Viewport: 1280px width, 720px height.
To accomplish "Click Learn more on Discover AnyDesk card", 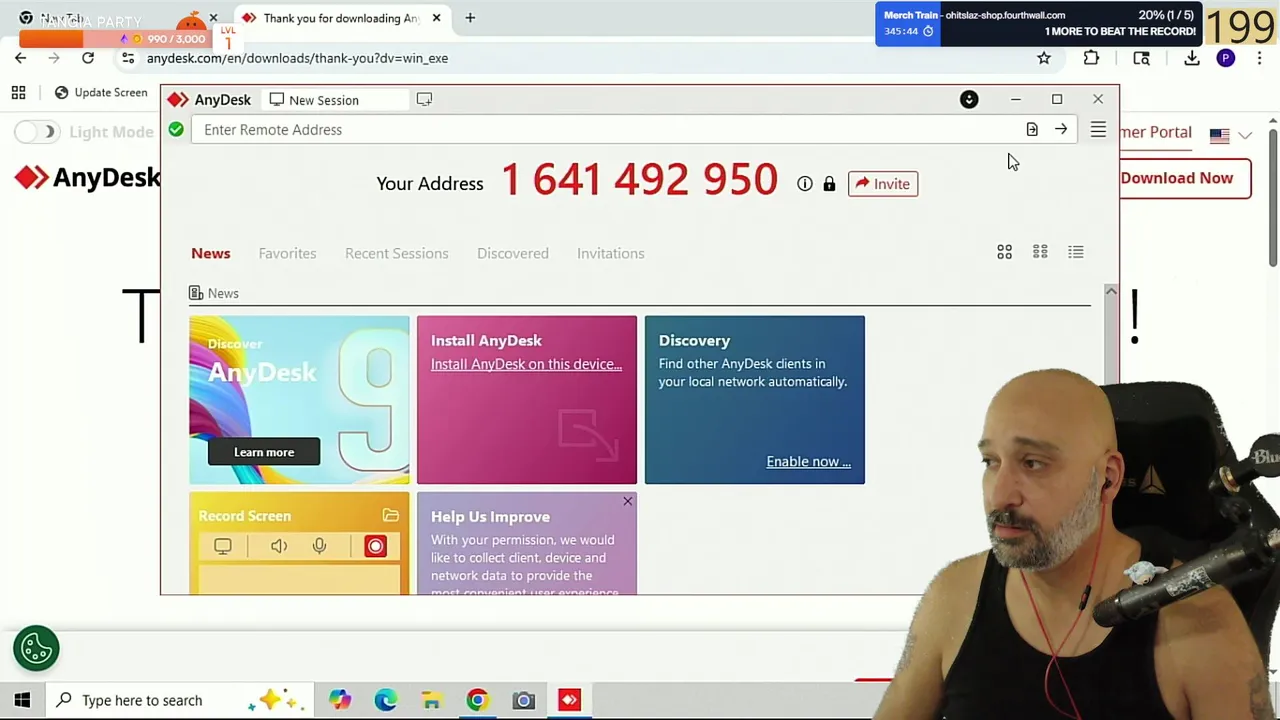I will click(x=264, y=452).
